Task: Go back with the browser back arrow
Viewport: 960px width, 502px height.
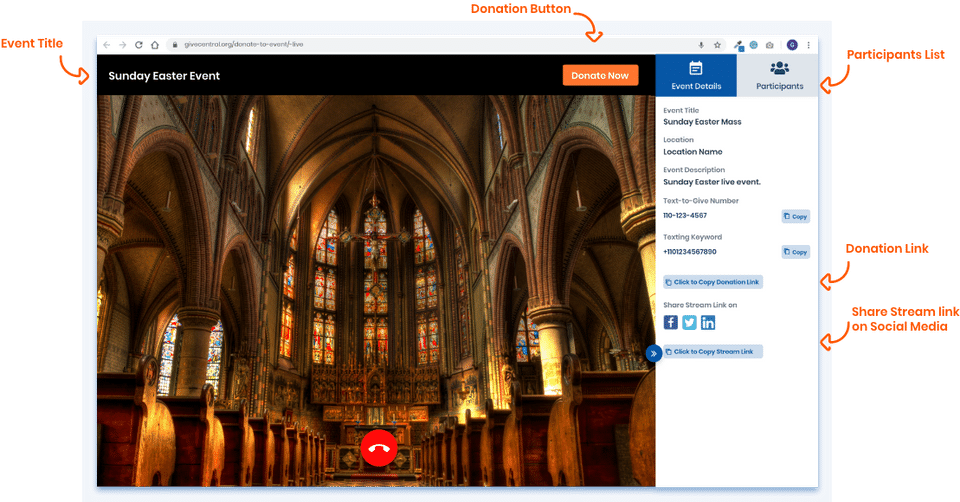Action: (x=107, y=45)
